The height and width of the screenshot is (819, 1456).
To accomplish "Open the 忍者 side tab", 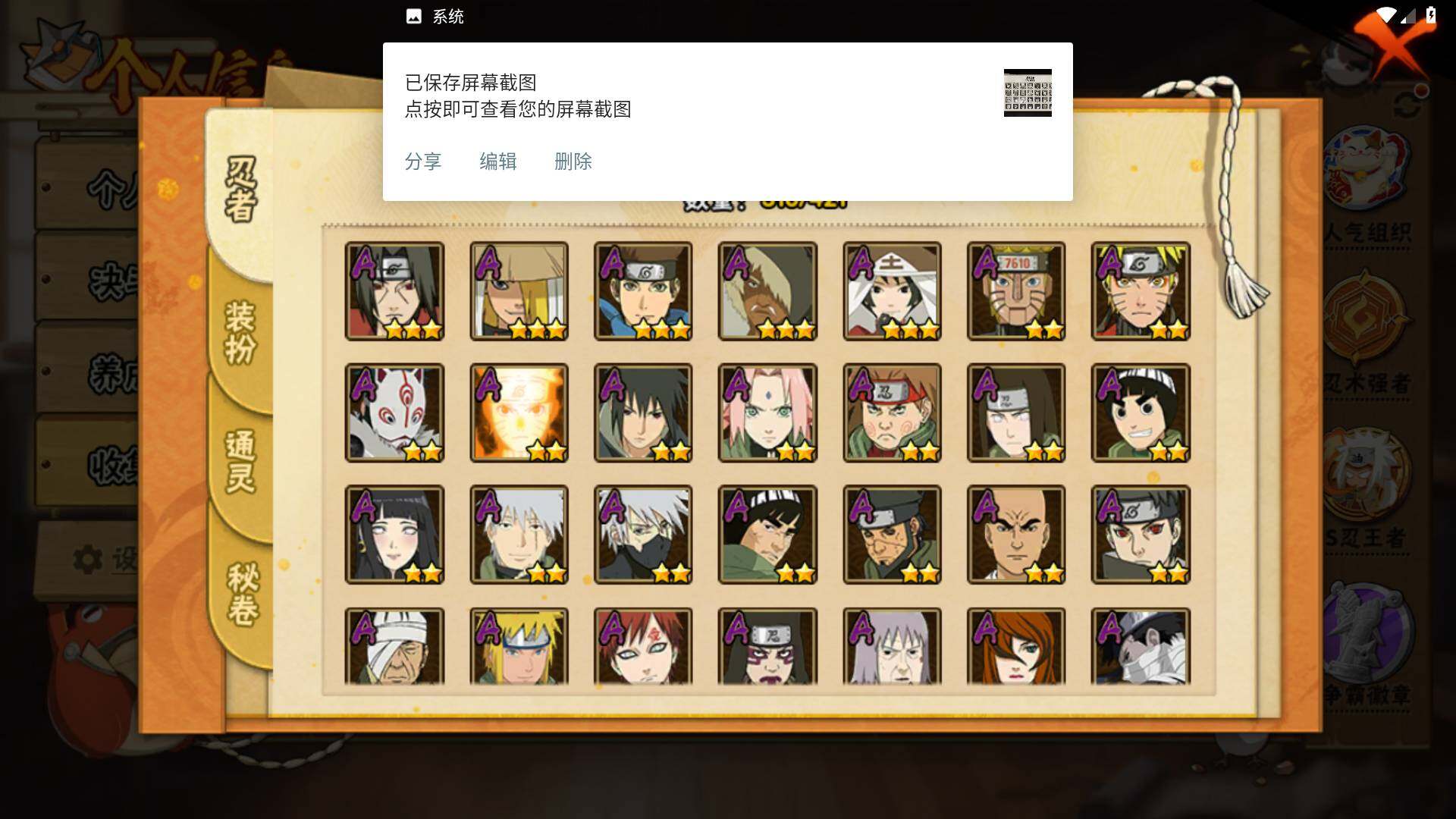I will pyautogui.click(x=241, y=190).
